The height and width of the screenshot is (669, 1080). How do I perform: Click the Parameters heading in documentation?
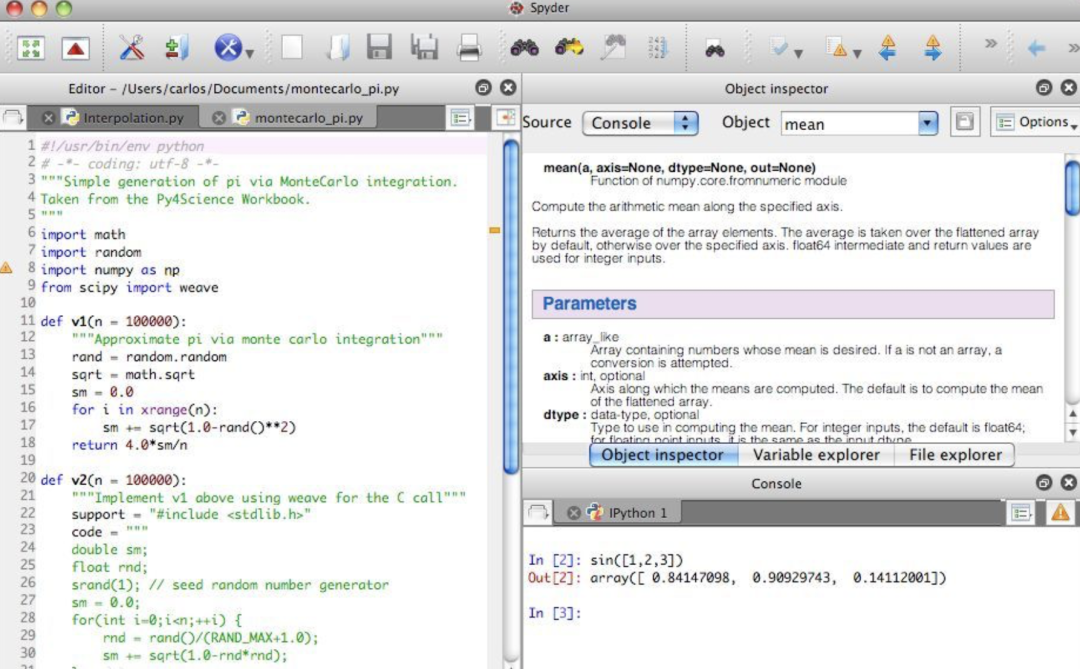tap(589, 304)
